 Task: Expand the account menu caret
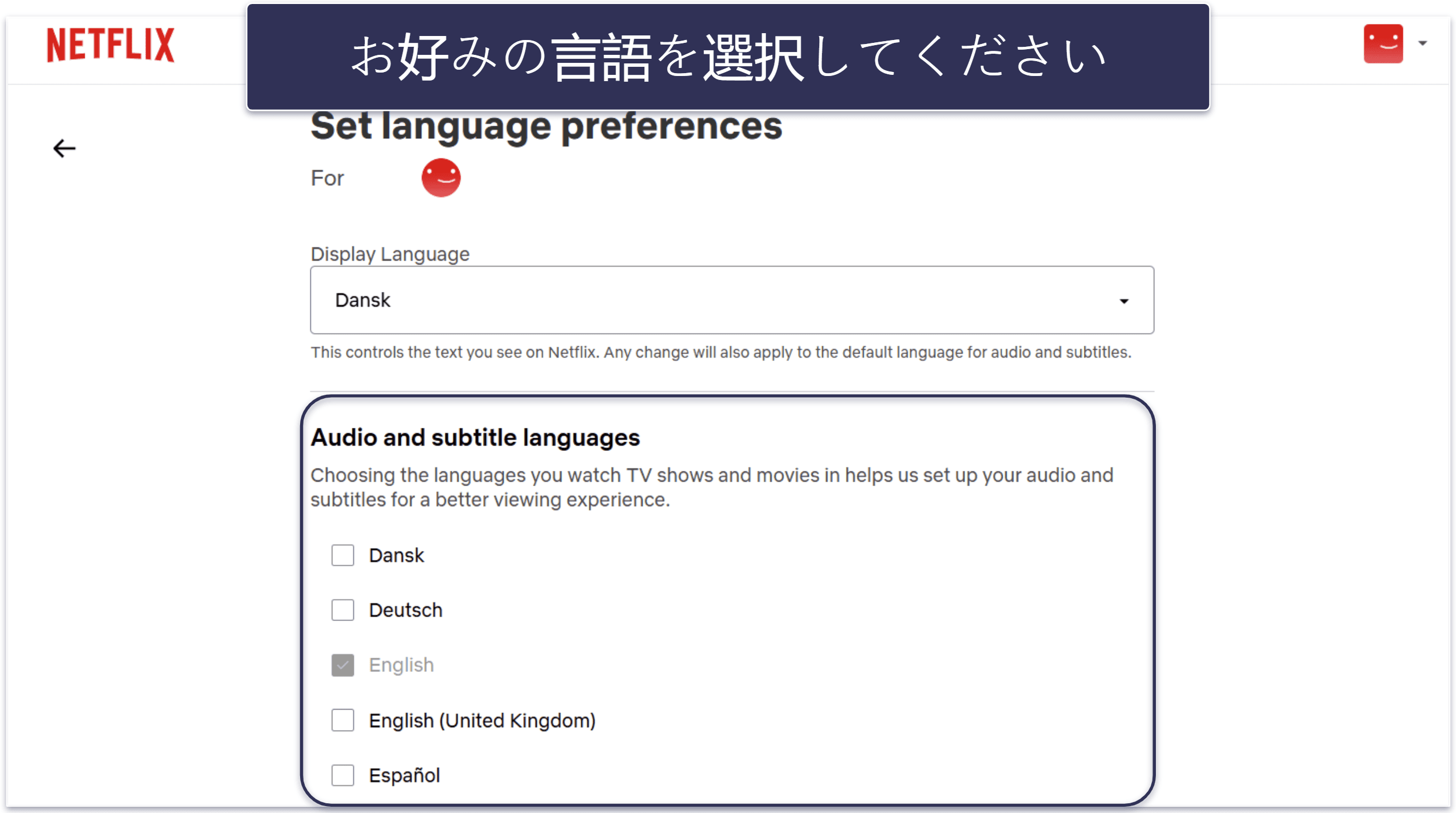[x=1422, y=43]
